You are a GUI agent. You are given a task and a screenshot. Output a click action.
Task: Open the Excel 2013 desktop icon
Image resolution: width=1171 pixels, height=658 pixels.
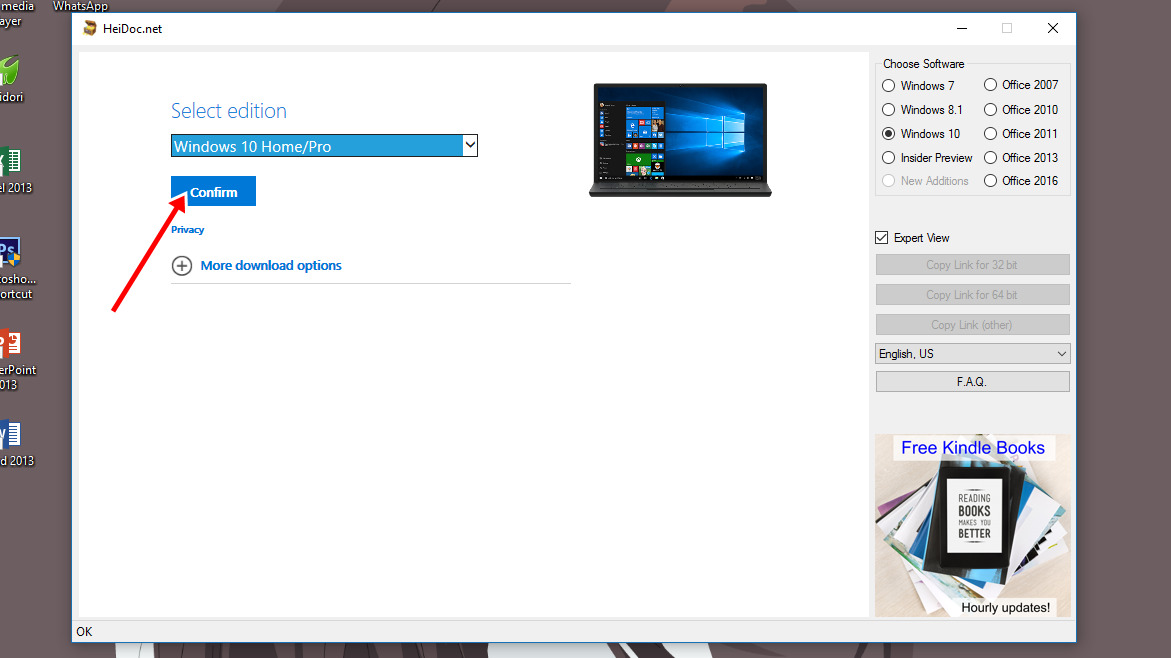coord(8,163)
